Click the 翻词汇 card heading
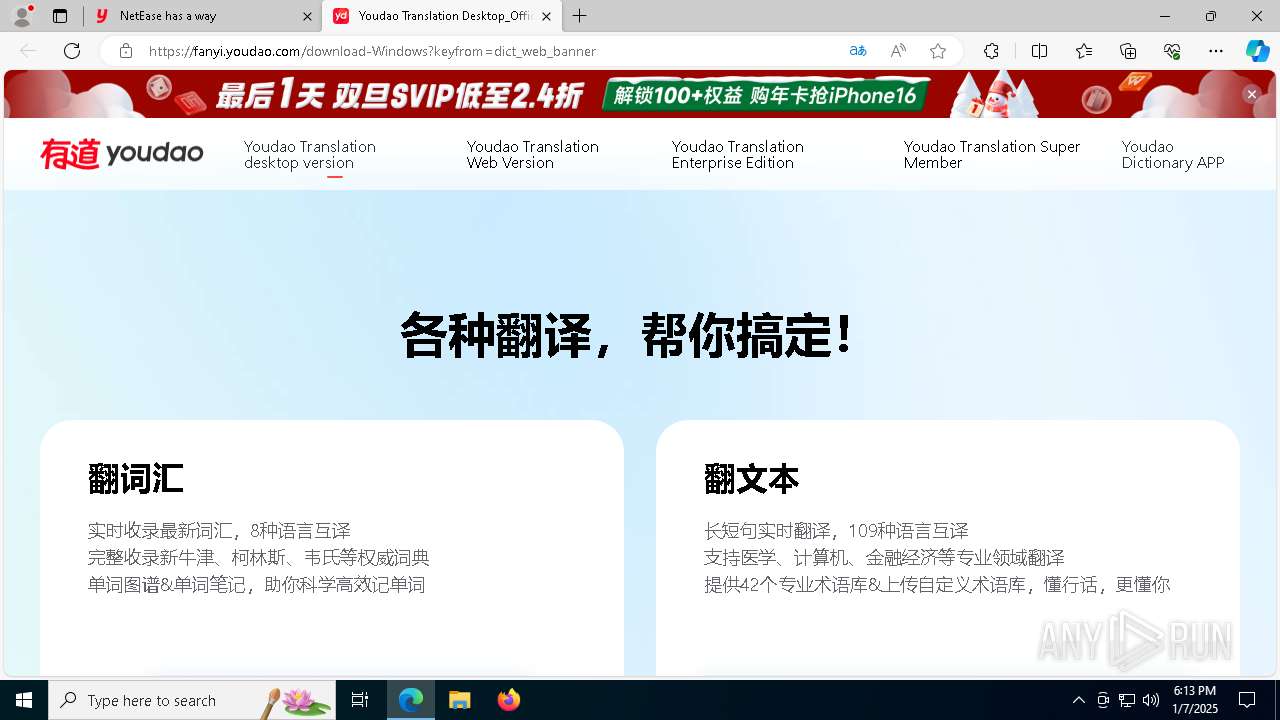 (136, 479)
